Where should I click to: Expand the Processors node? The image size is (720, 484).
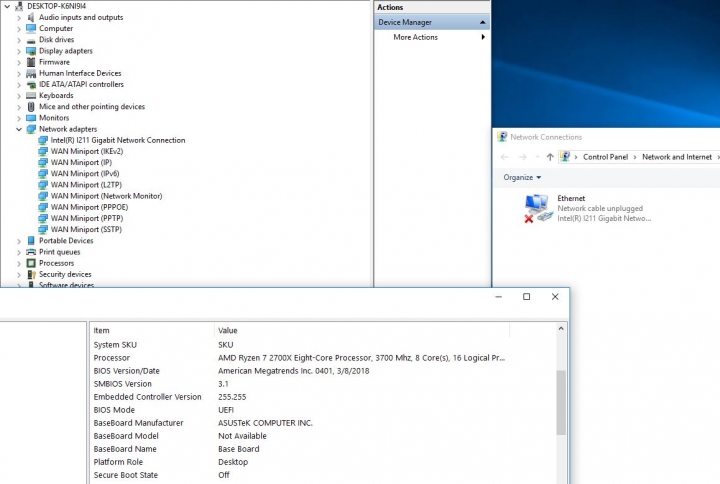tap(19, 263)
